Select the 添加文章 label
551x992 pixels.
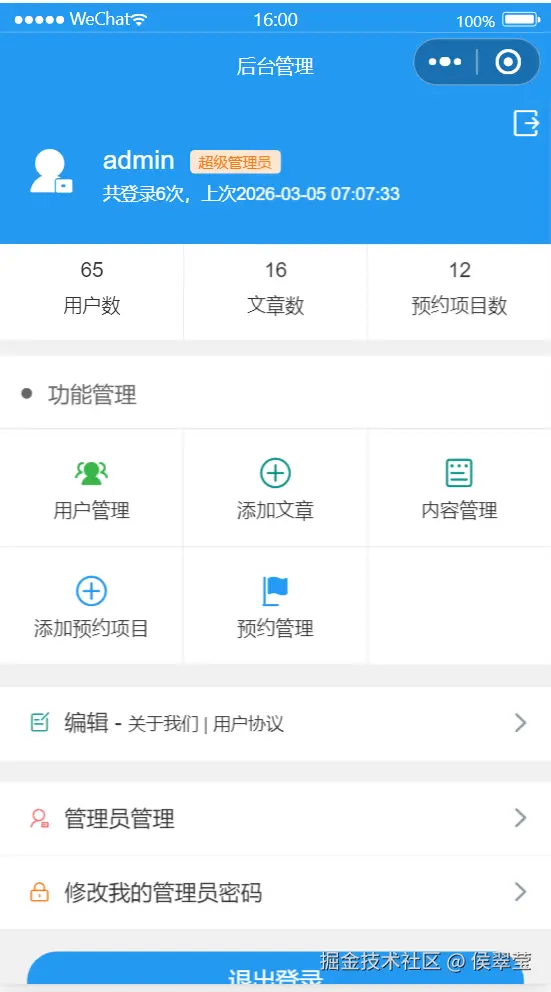point(275,511)
